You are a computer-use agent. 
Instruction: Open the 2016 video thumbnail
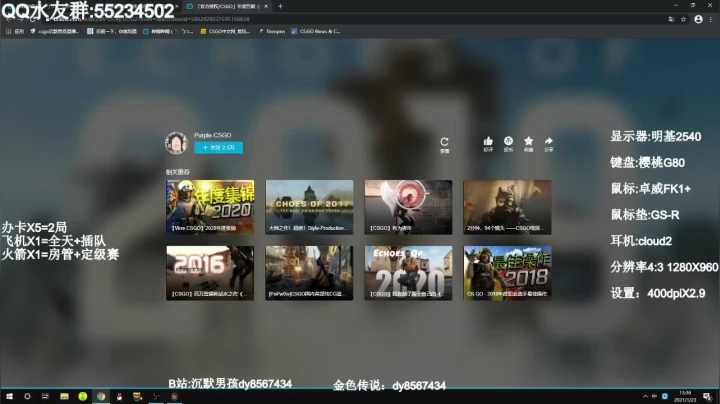point(210,273)
